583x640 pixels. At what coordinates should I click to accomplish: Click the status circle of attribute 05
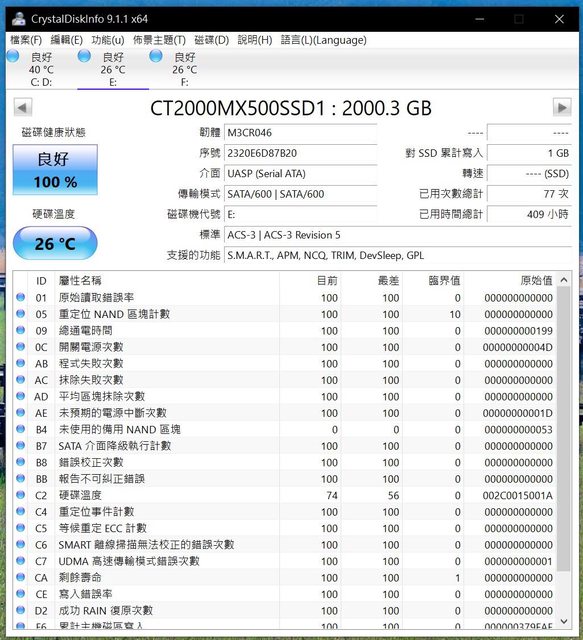[x=20, y=313]
